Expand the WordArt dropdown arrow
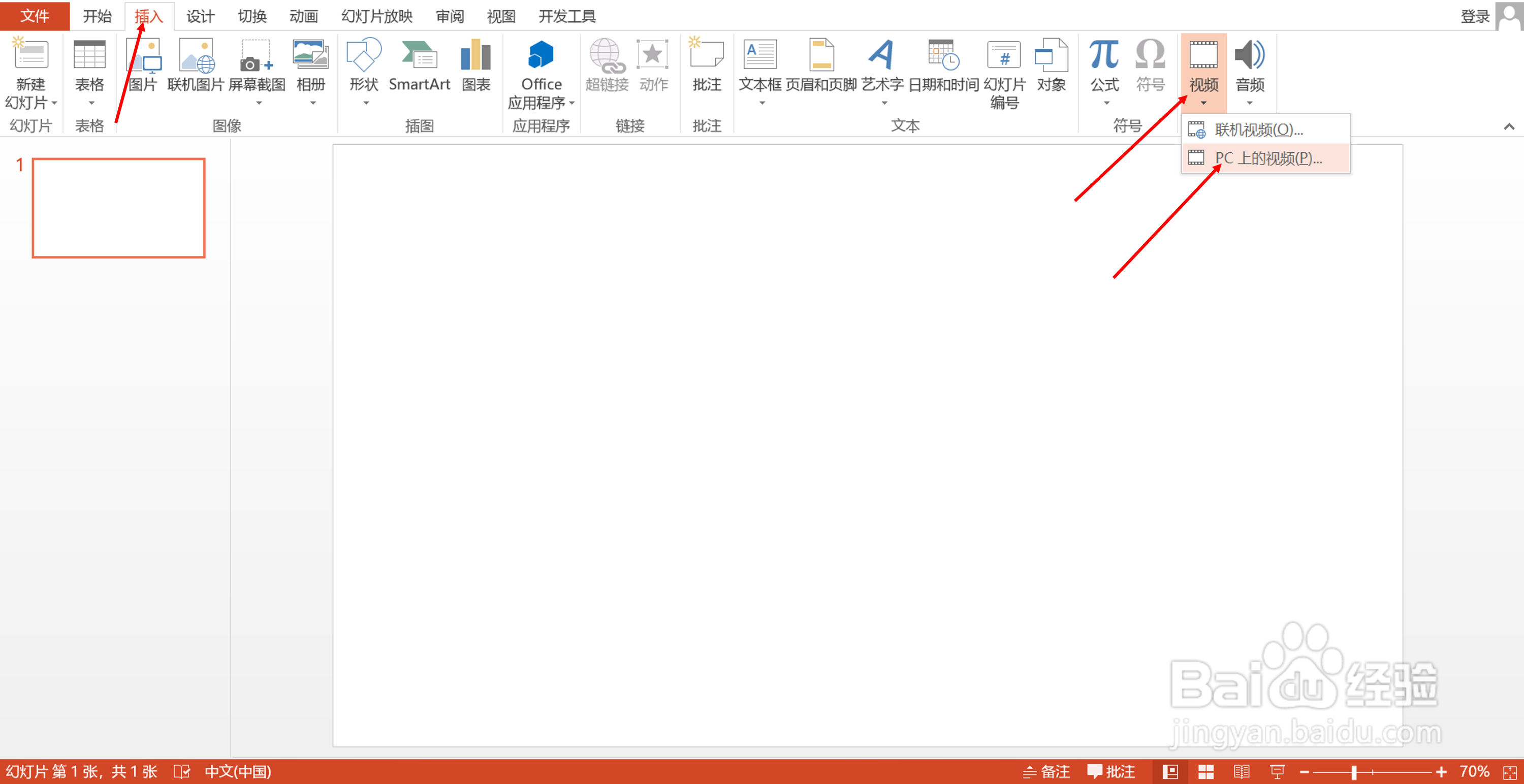1524x784 pixels. [x=884, y=104]
